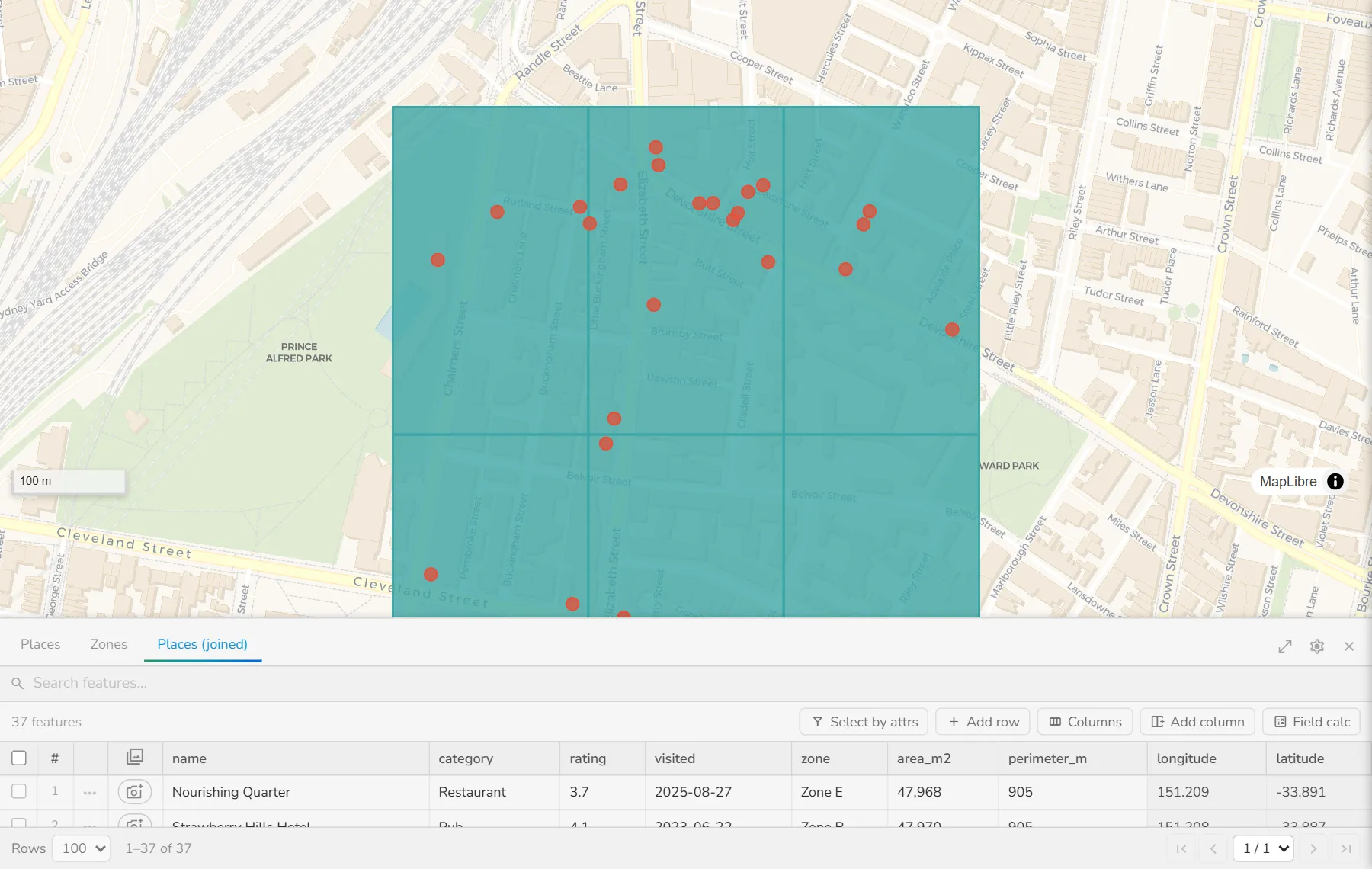This screenshot has height=869, width=1372.
Task: Check the Nourishing Quarter row checkbox
Action: coord(19,791)
